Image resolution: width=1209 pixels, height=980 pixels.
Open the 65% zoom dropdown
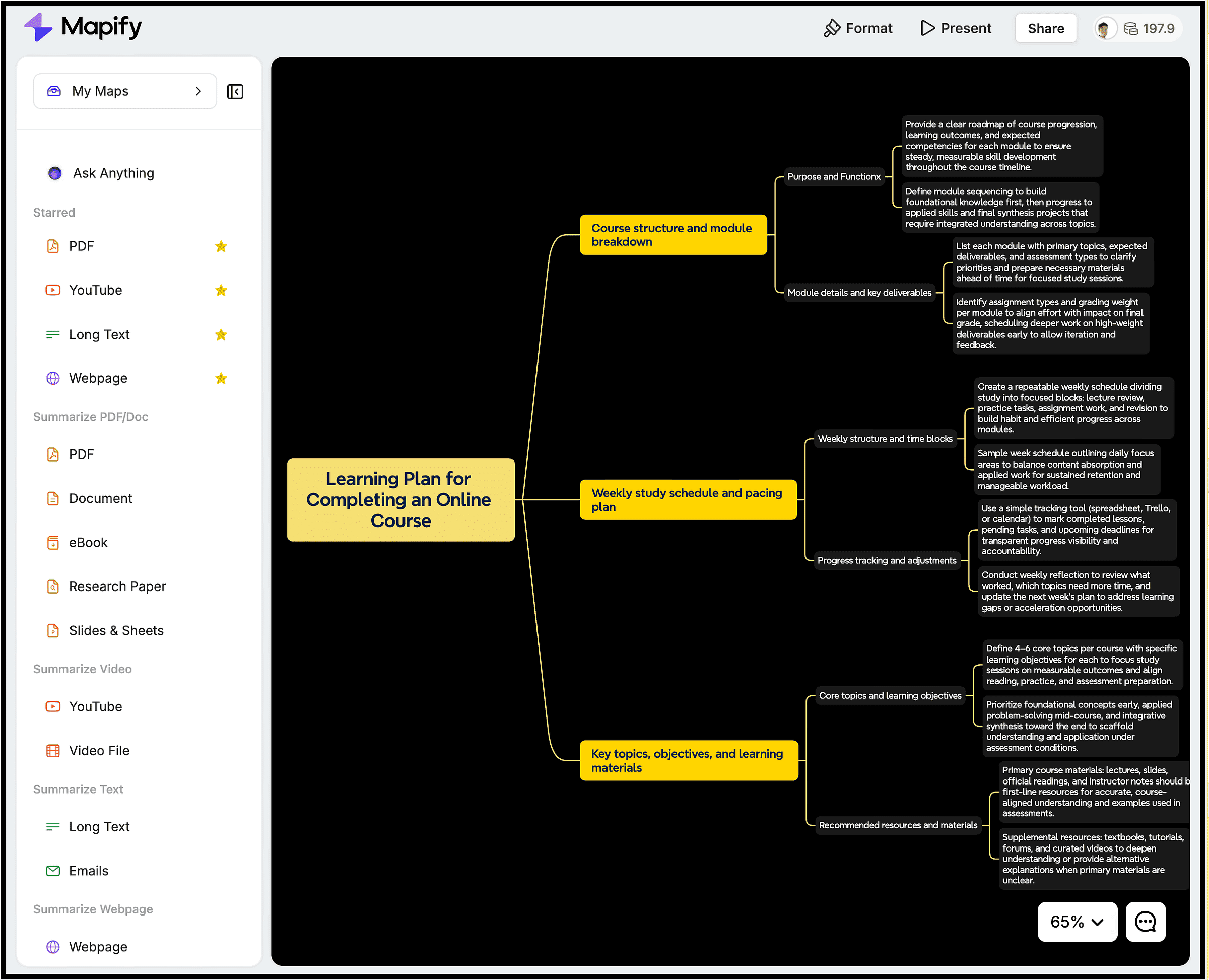point(1077,921)
